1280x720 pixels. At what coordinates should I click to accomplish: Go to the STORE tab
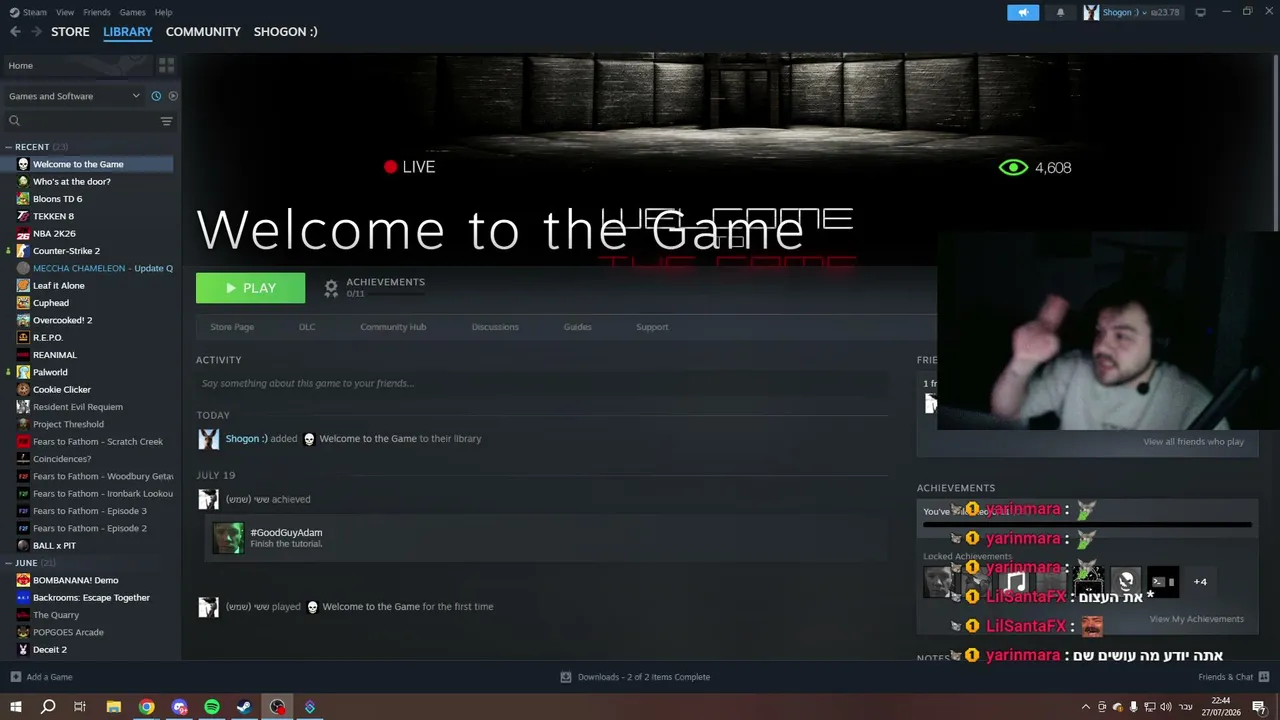(x=70, y=32)
